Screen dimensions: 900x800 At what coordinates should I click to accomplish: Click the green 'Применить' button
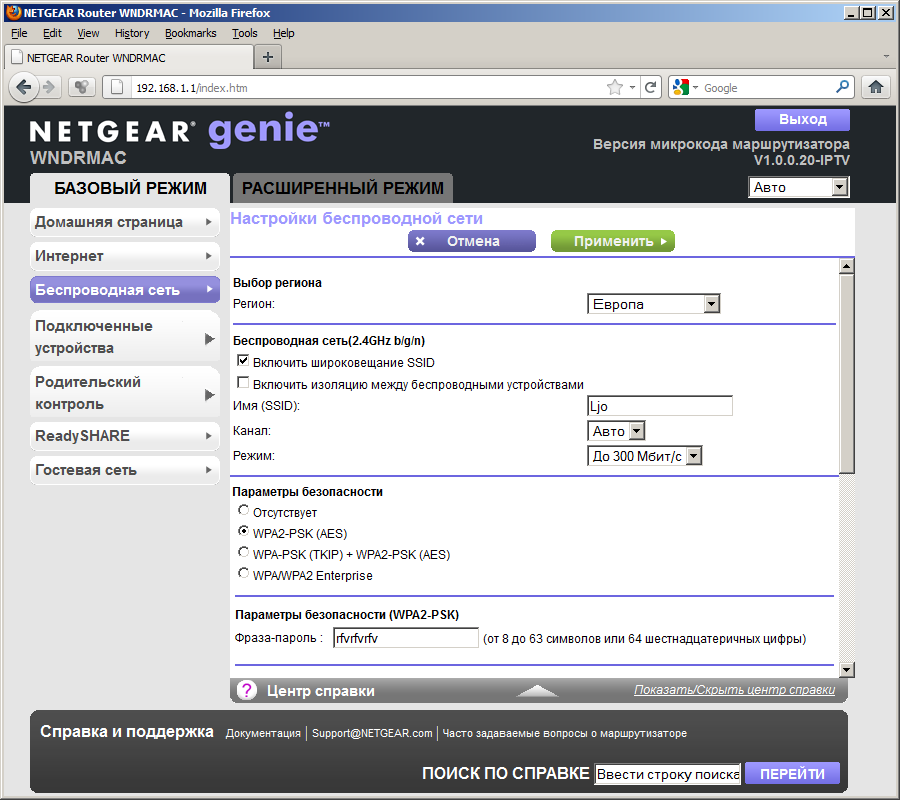pyautogui.click(x=612, y=241)
